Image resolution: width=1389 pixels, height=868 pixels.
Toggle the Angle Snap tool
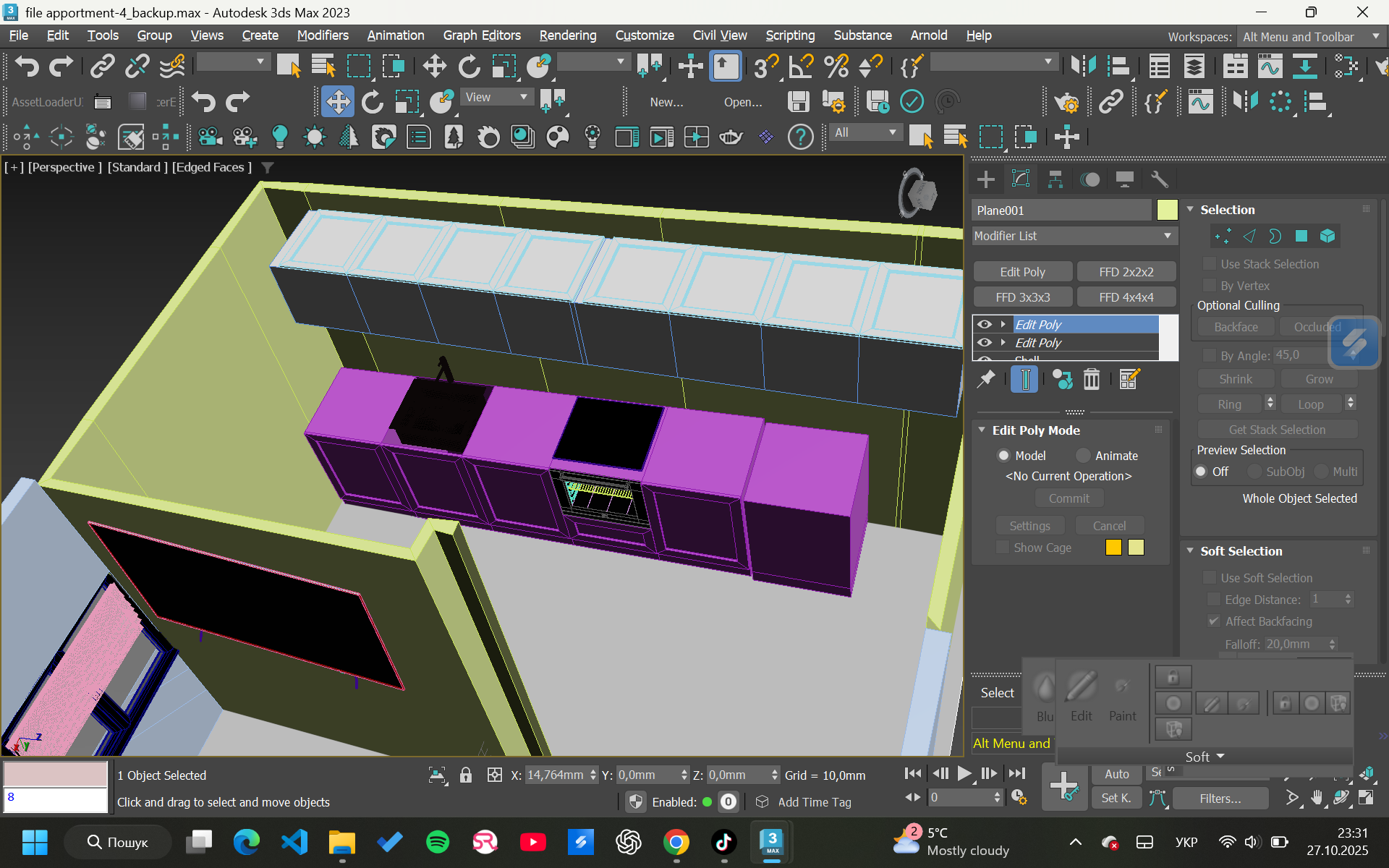802,66
